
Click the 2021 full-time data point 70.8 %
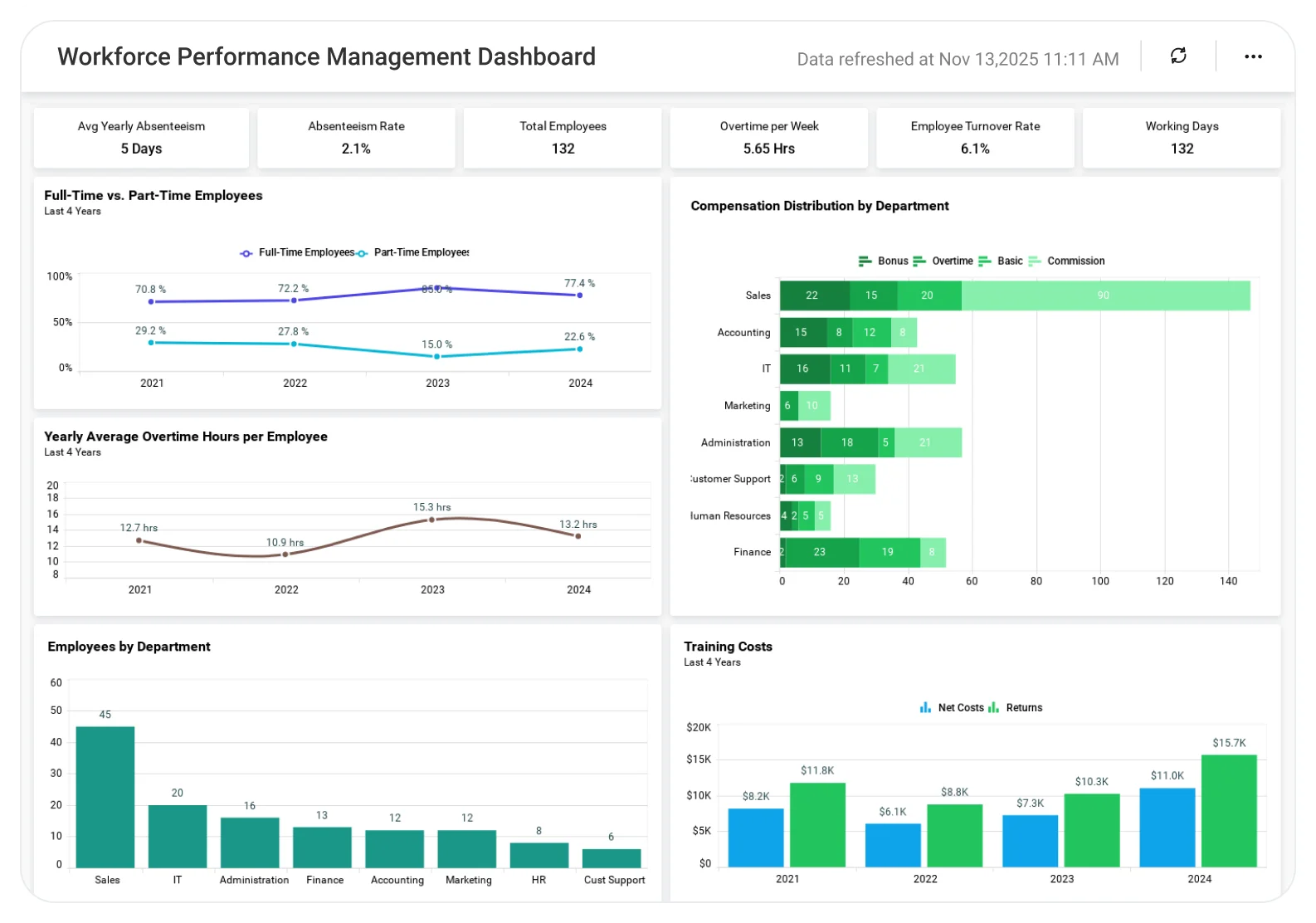point(151,301)
